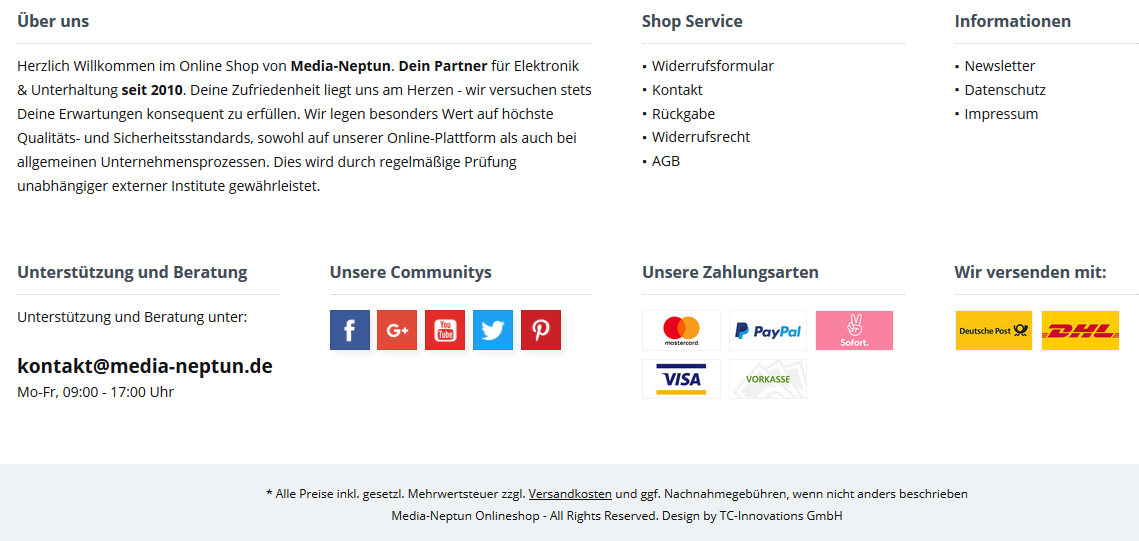The image size is (1139, 541).
Task: Open the Rückgabe link
Action: [x=684, y=114]
